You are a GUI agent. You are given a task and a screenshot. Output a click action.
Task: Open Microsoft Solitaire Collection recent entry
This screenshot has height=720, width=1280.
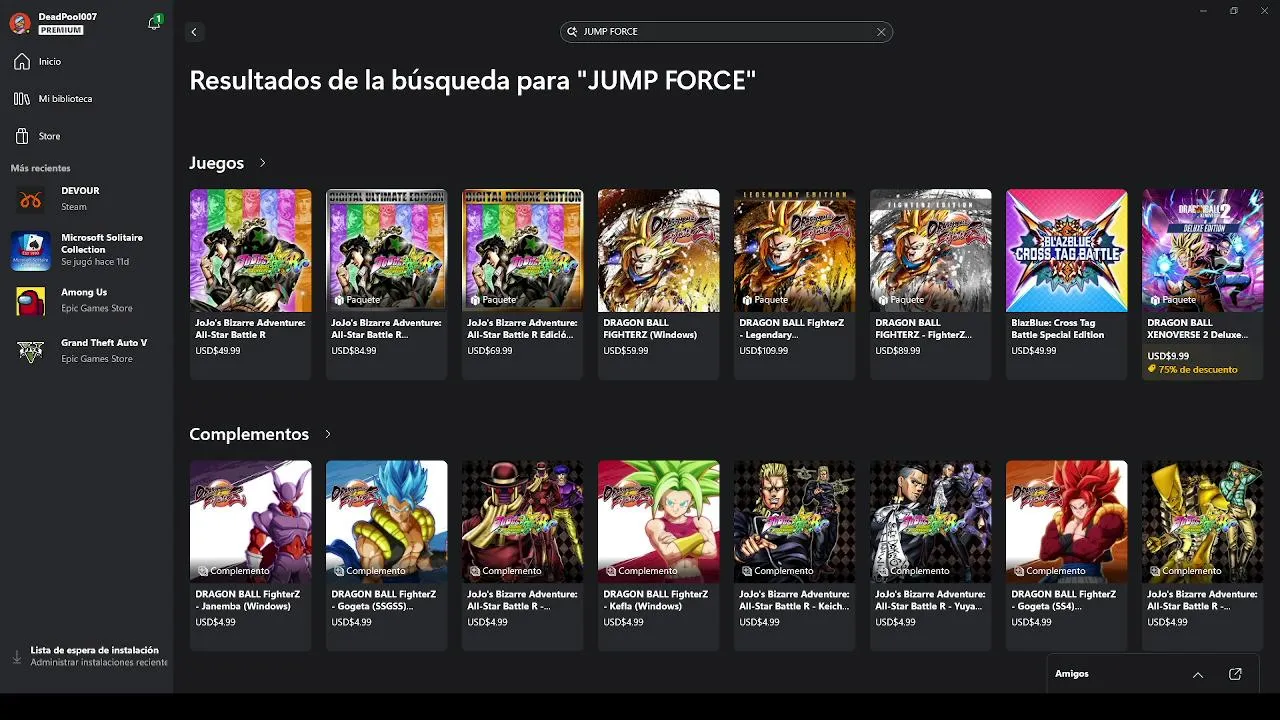click(87, 250)
